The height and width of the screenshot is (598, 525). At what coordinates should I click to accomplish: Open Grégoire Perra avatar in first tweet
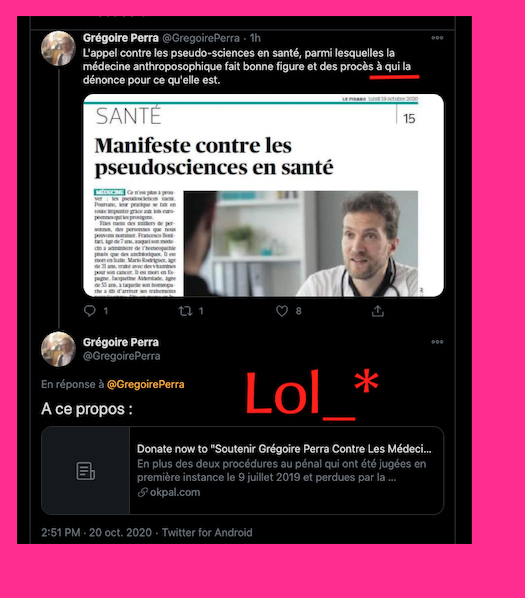(58, 48)
